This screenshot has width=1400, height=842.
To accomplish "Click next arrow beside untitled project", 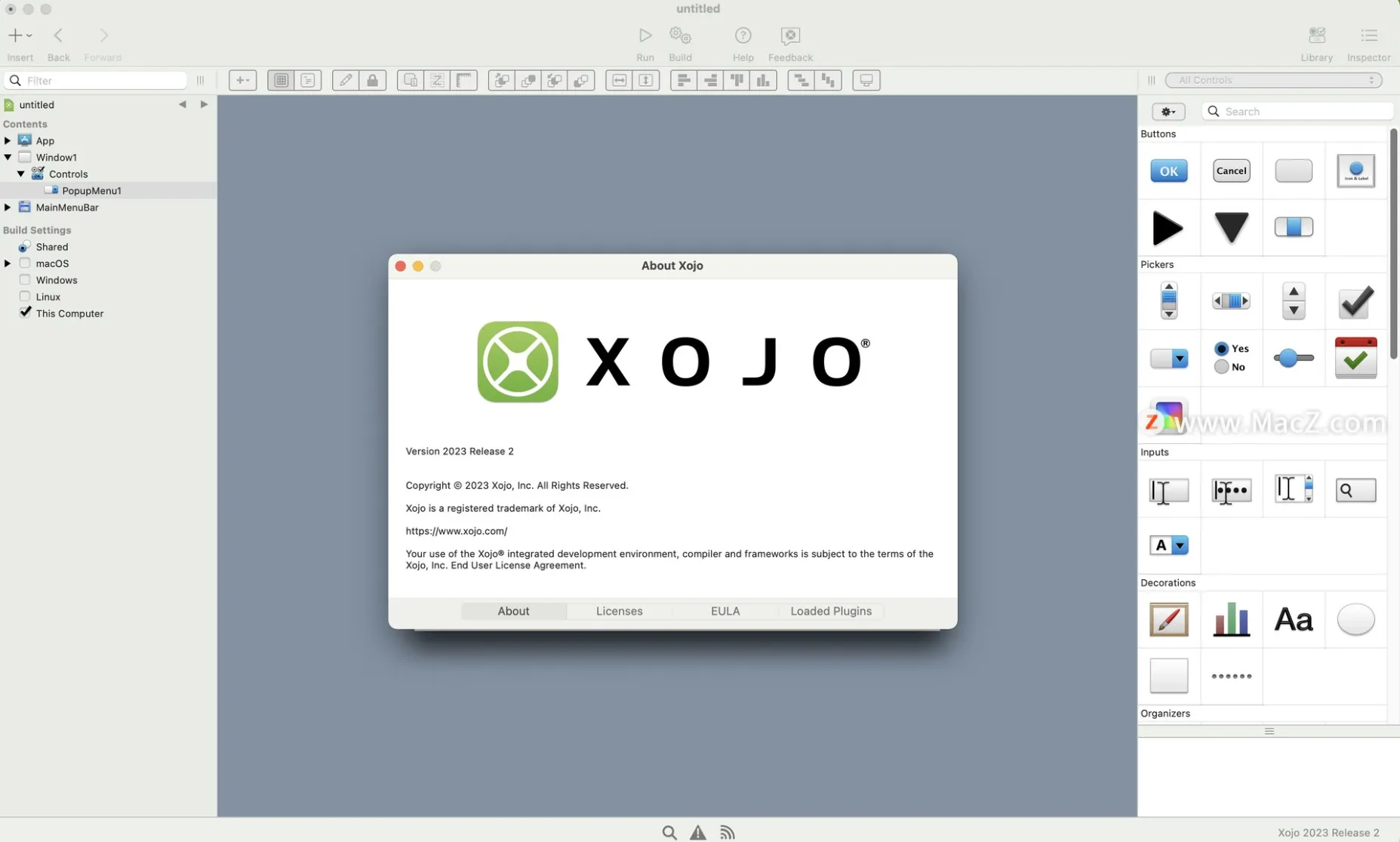I will pyautogui.click(x=204, y=104).
